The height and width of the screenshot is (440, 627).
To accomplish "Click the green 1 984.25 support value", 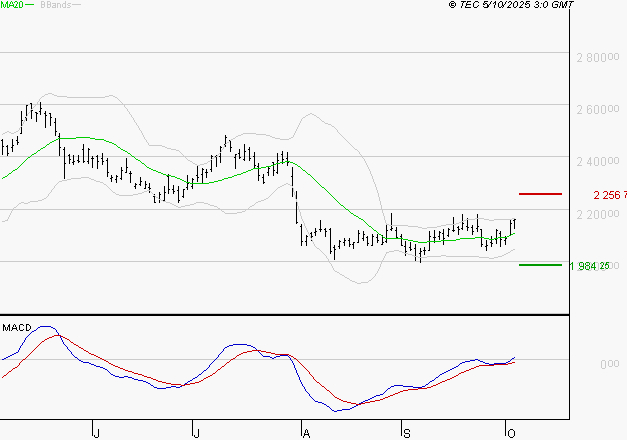I will coord(590,266).
